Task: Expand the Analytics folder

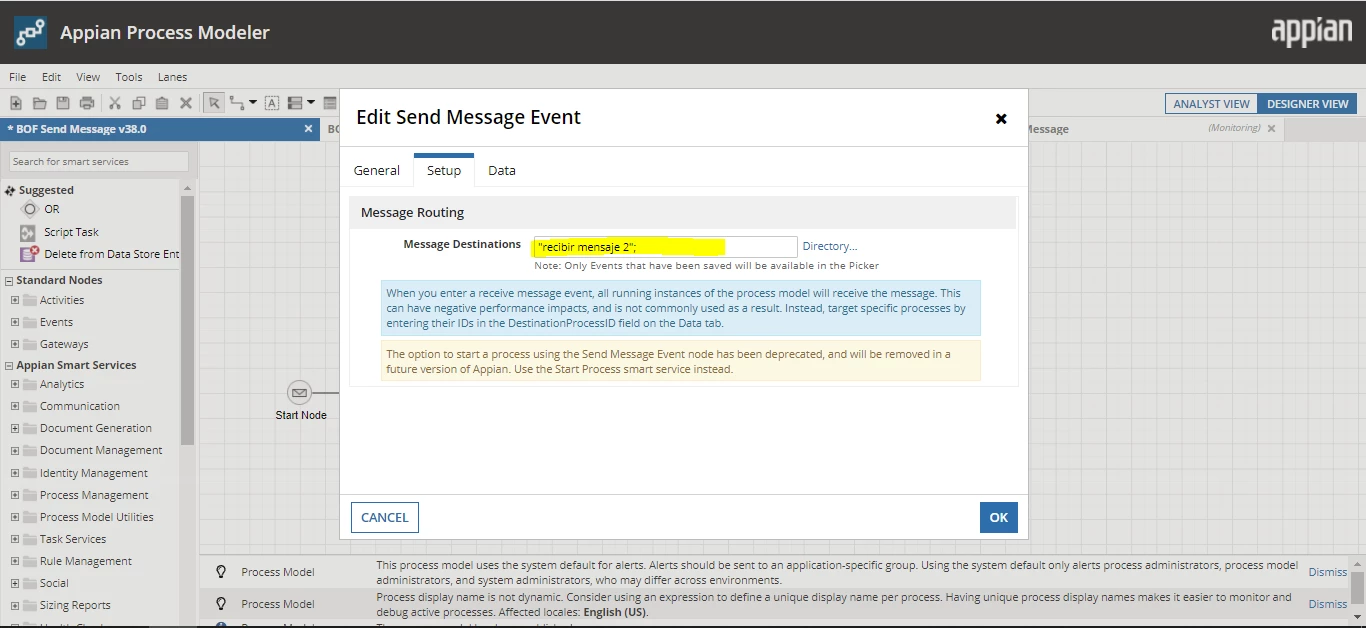Action: (15, 384)
